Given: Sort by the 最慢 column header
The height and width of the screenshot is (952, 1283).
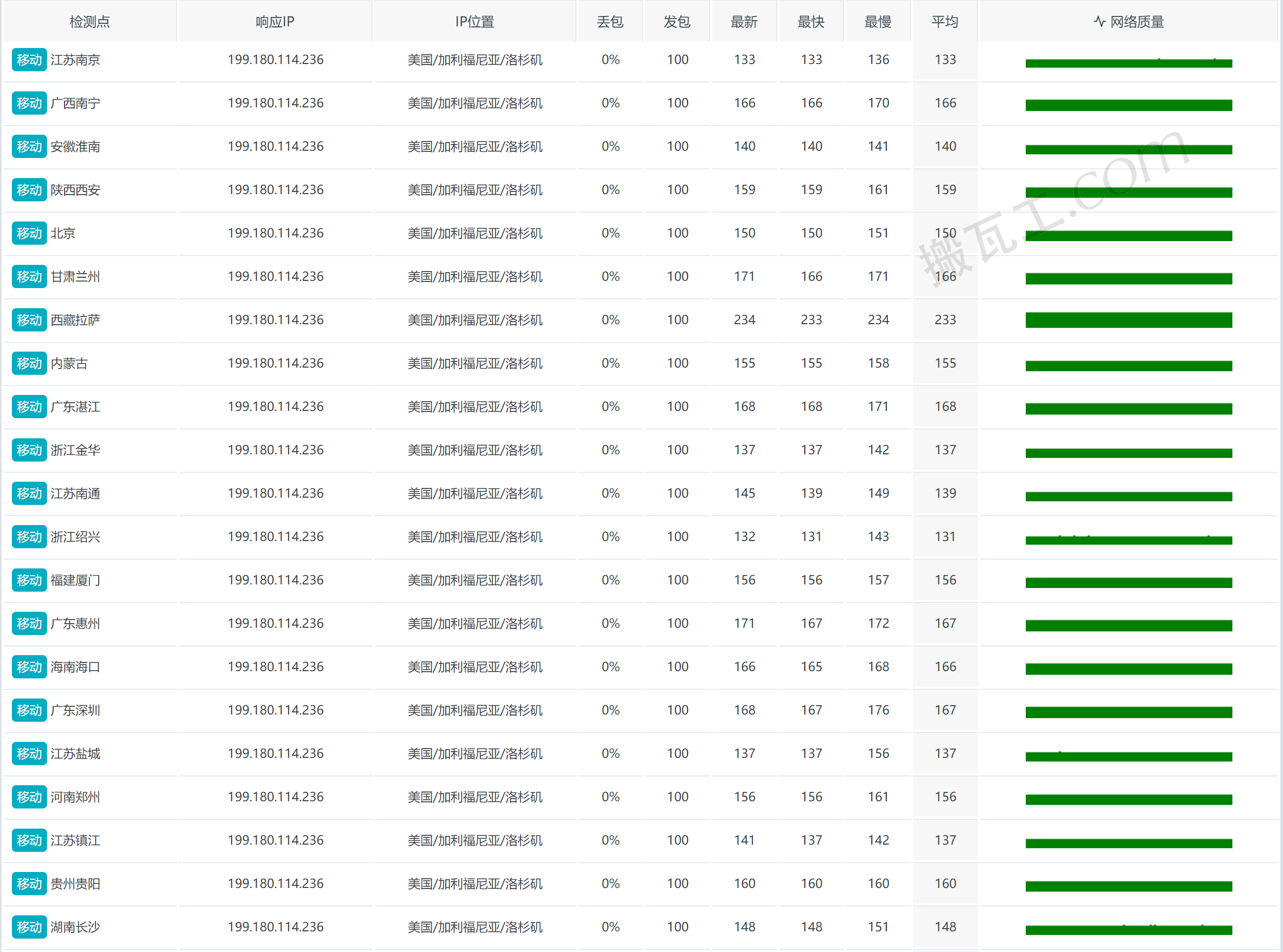Looking at the screenshot, I should pos(878,22).
